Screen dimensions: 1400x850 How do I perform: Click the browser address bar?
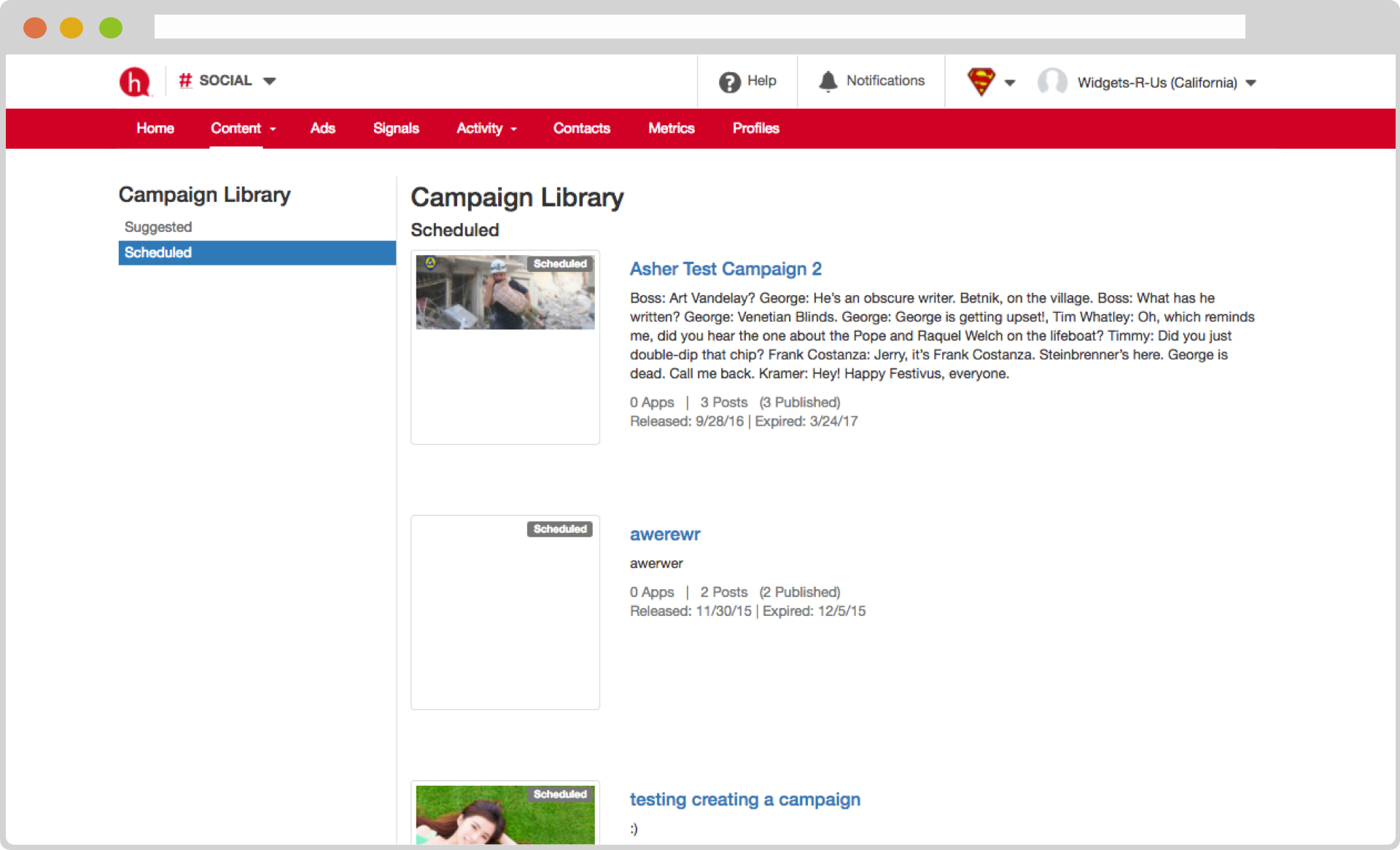[x=699, y=27]
